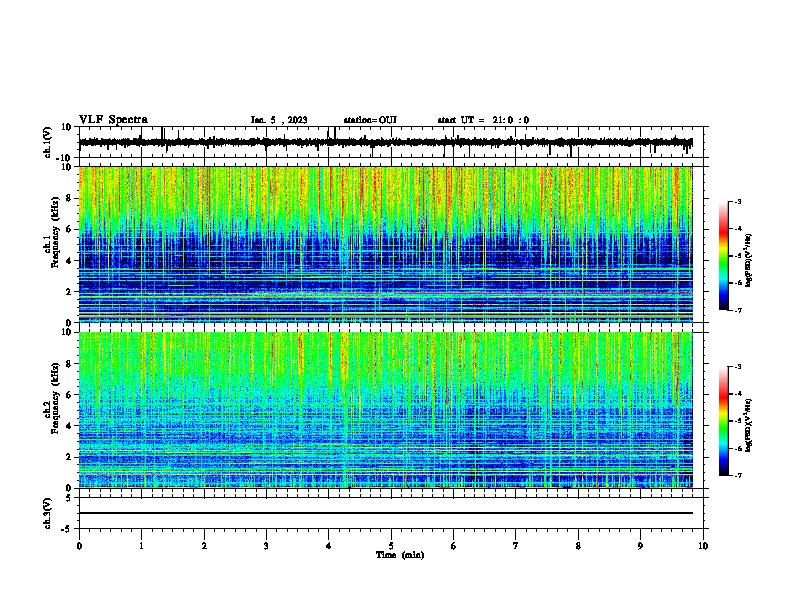Click time axis tick label 7
The width and height of the screenshot is (792, 612).
point(516,546)
